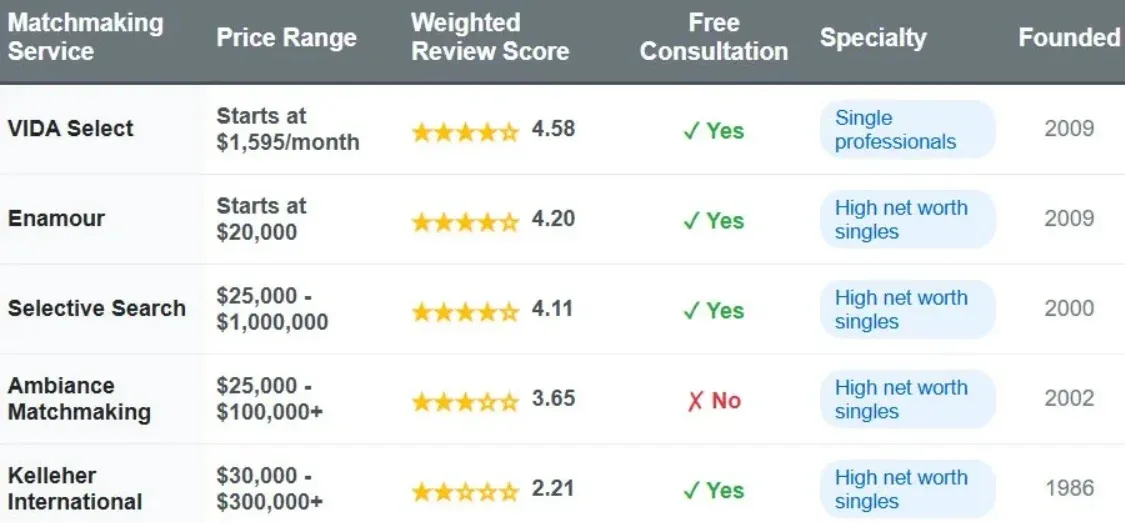Click the Specialty column header
The image size is (1125, 523).
873,38
